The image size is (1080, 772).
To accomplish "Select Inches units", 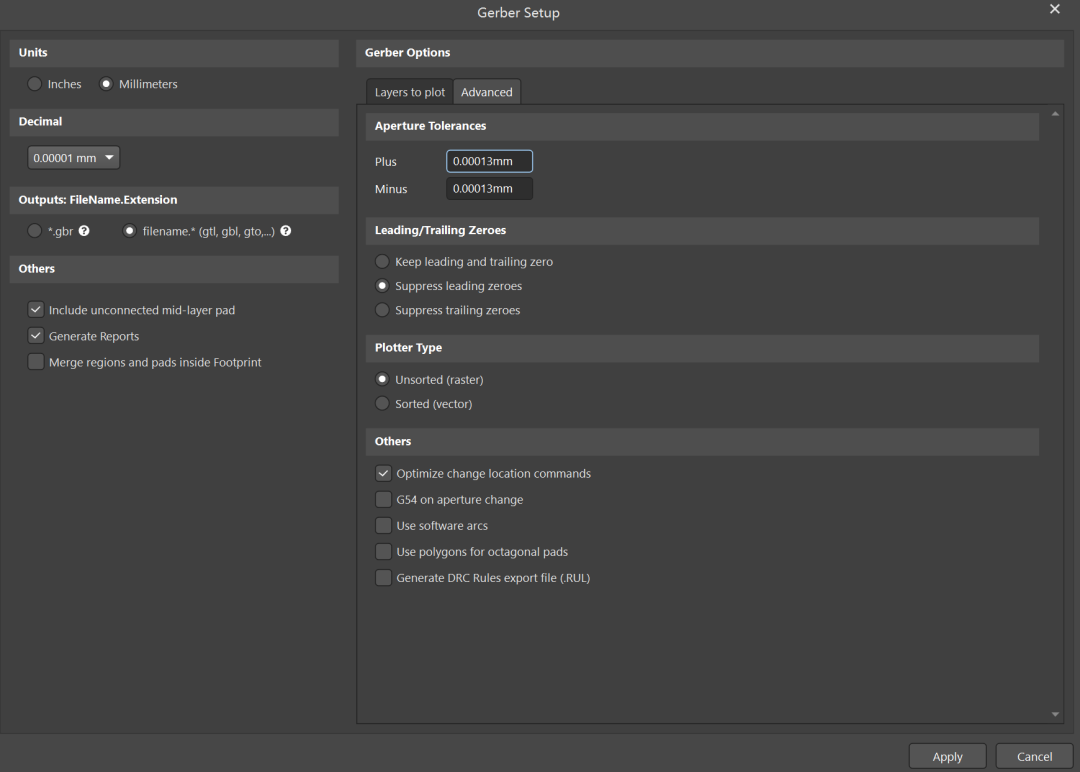I will [34, 84].
